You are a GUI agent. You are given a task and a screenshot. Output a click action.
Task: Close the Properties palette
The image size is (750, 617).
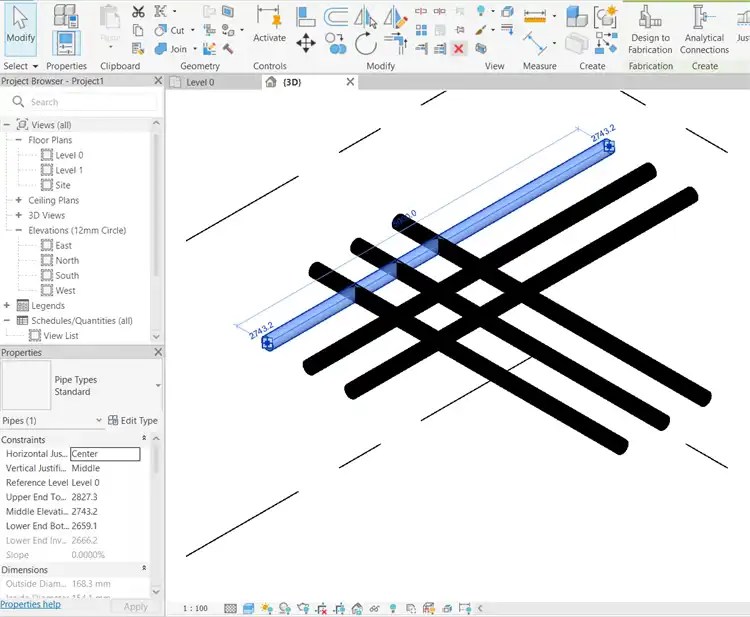pos(158,352)
